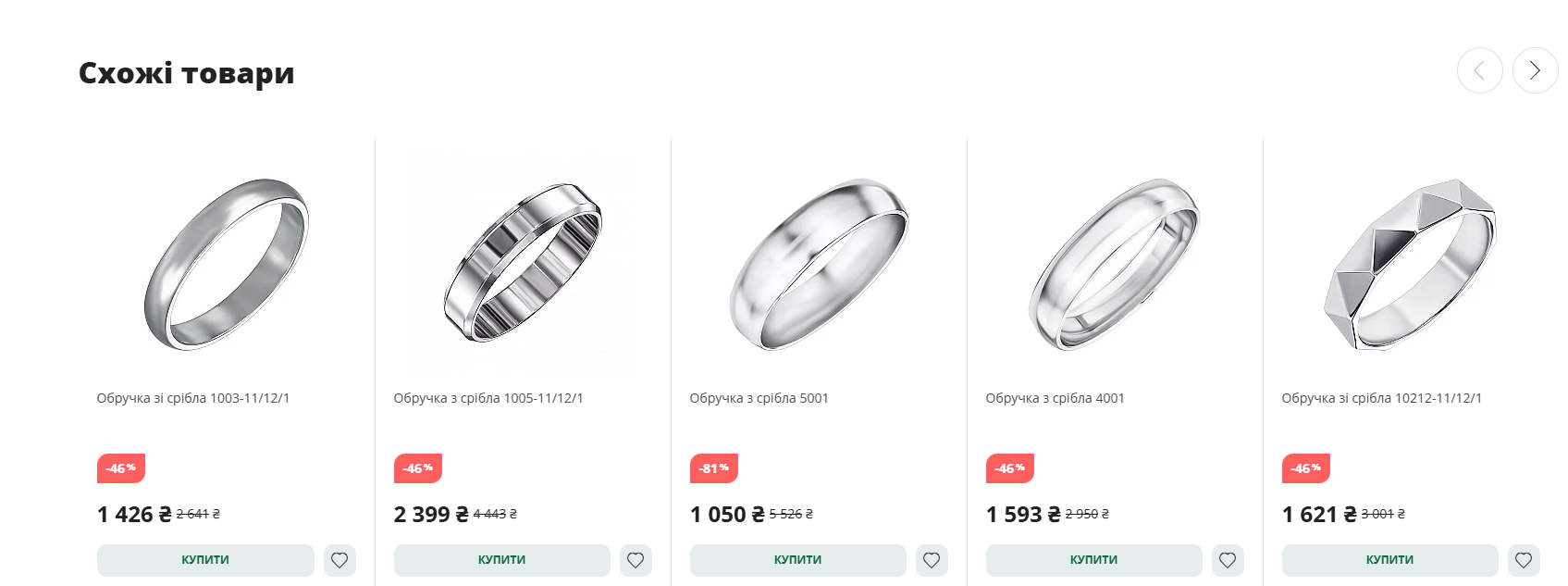Viewport: 1568px width, 586px height.
Task: Click the Обручка зі срібла 10212-11/12/1 title
Action: (x=1381, y=398)
